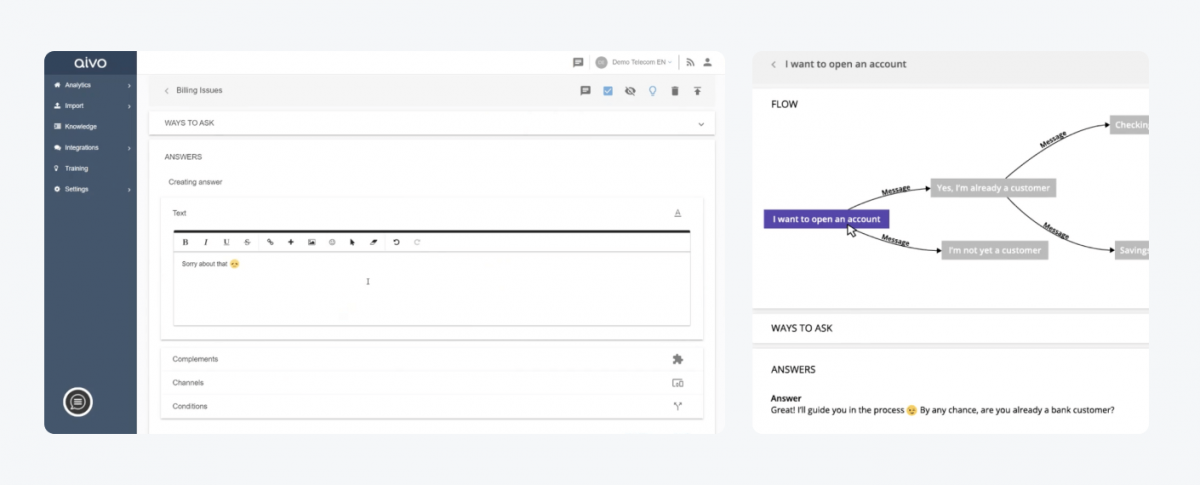The height and width of the screenshot is (485, 1200).
Task: Open the WAYS TO ASK section in flow panel
Action: [x=950, y=328]
